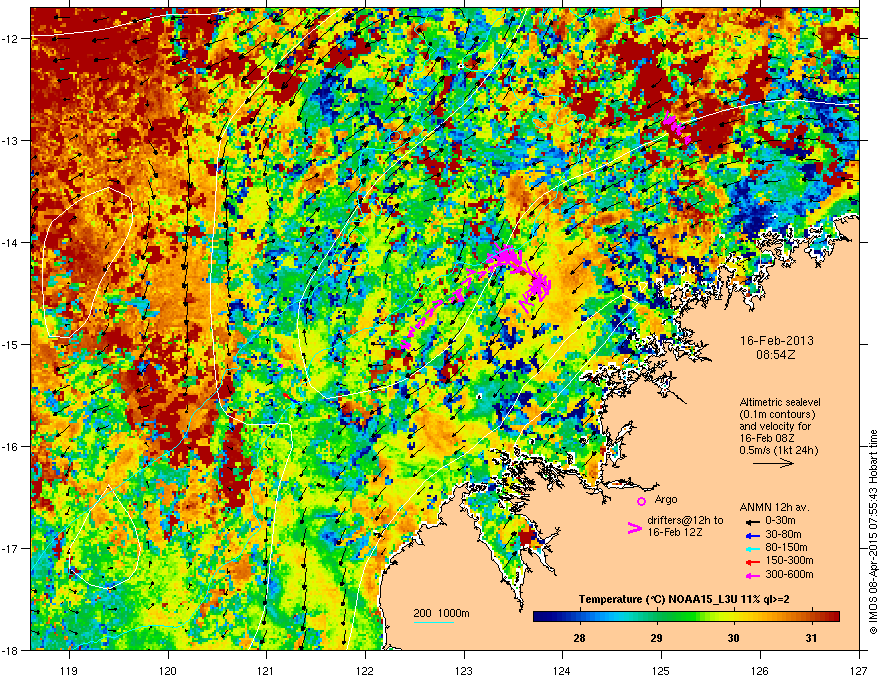Click longitude axis label 121
This screenshot has height=680, width=880.
(266, 671)
